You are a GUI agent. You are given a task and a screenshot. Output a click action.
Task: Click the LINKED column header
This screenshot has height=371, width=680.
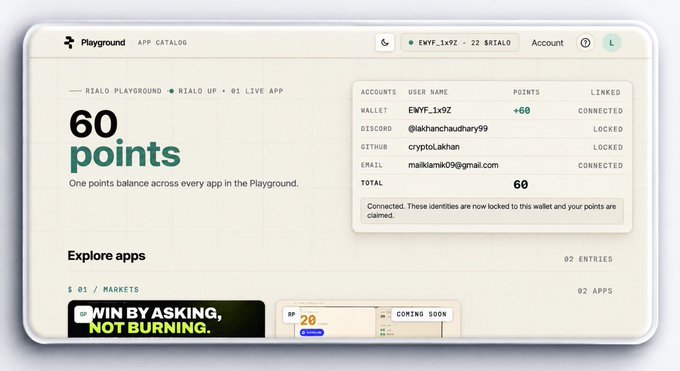[x=605, y=92]
